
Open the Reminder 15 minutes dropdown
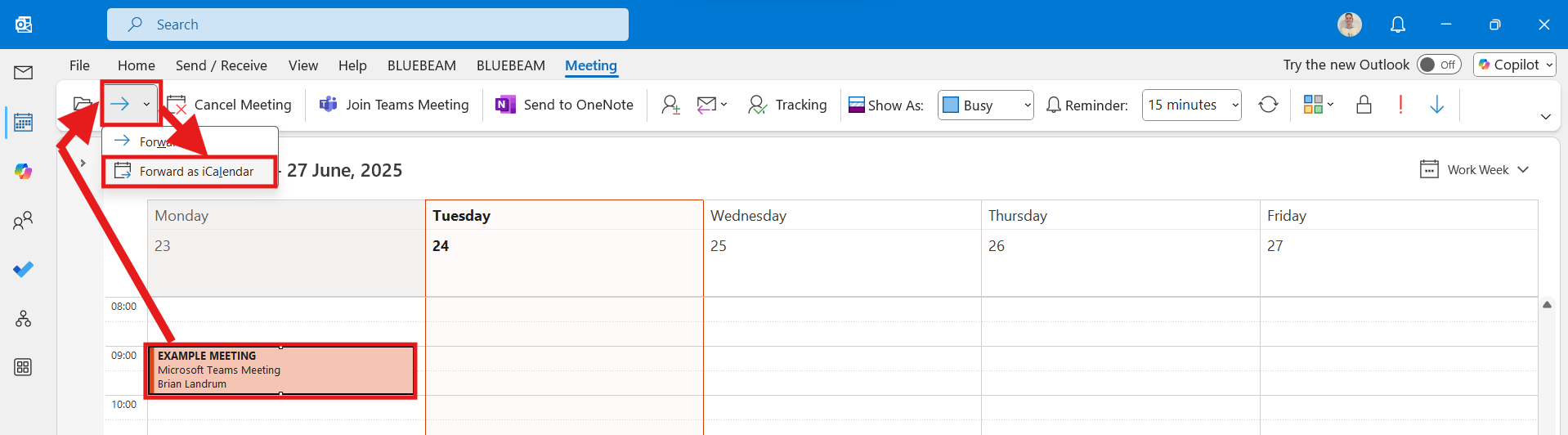(x=1192, y=105)
